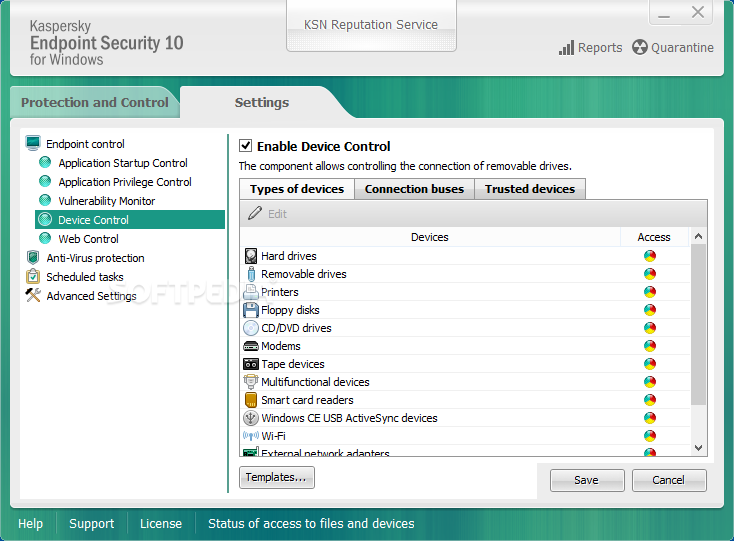Click Application Startup Control bullet icon
The image size is (734, 541).
[x=45, y=162]
